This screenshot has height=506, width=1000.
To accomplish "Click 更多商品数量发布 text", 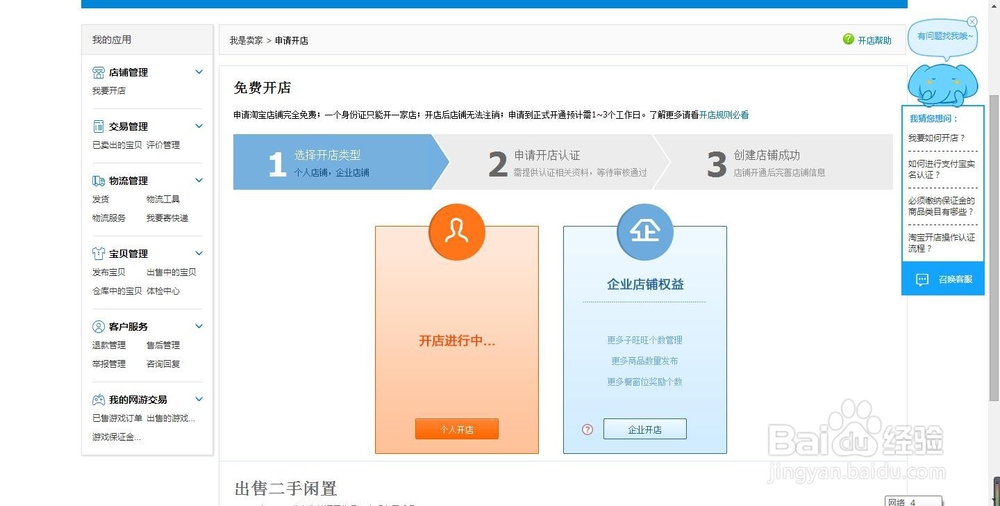I will pos(645,361).
